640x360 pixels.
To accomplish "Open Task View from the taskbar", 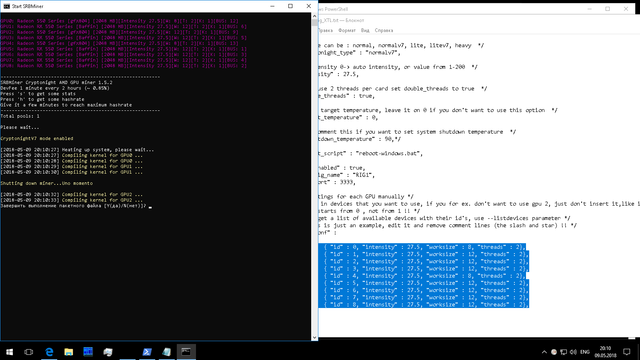I will point(29,351).
